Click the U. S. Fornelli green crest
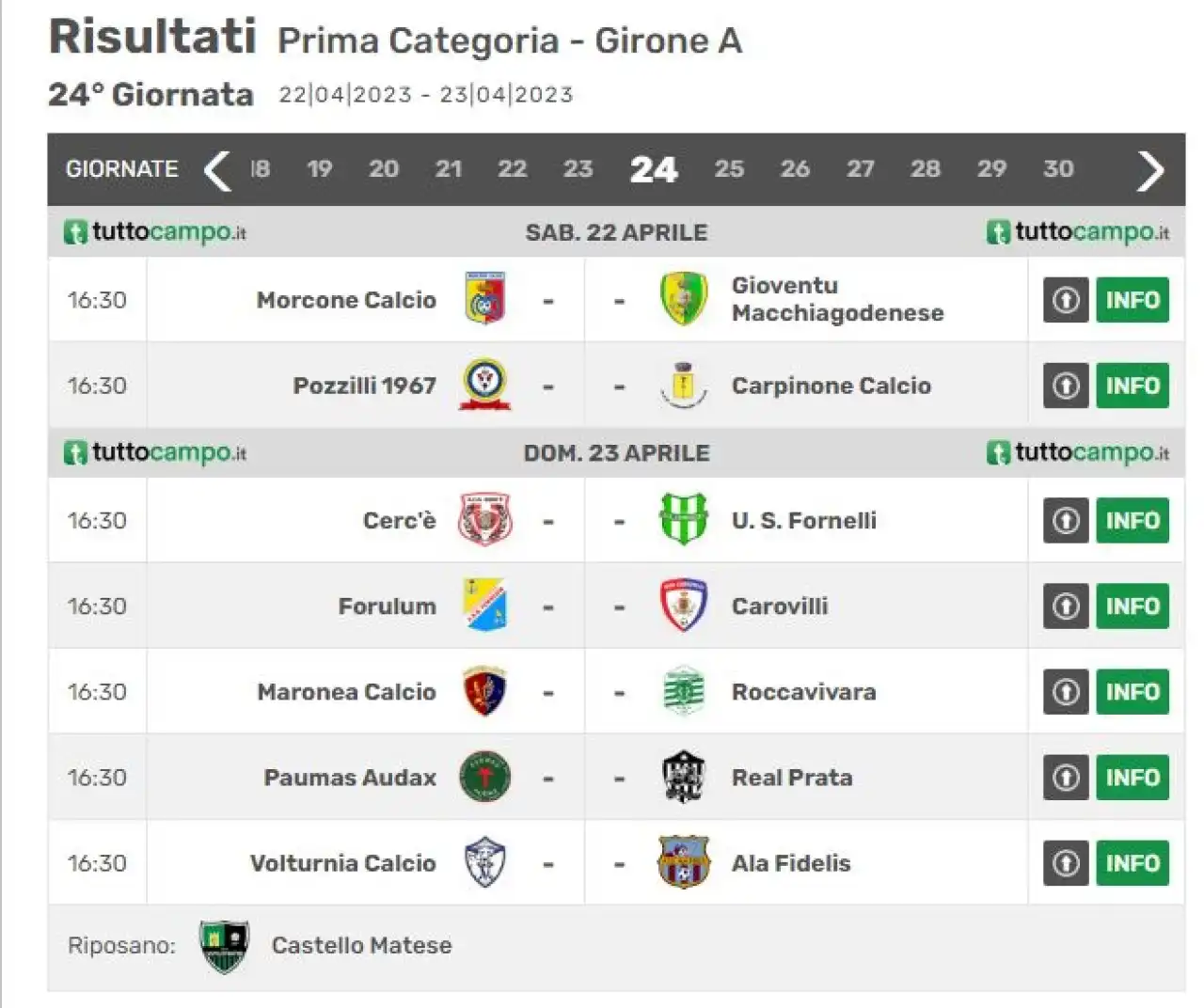This screenshot has width=1204, height=1008. (683, 520)
